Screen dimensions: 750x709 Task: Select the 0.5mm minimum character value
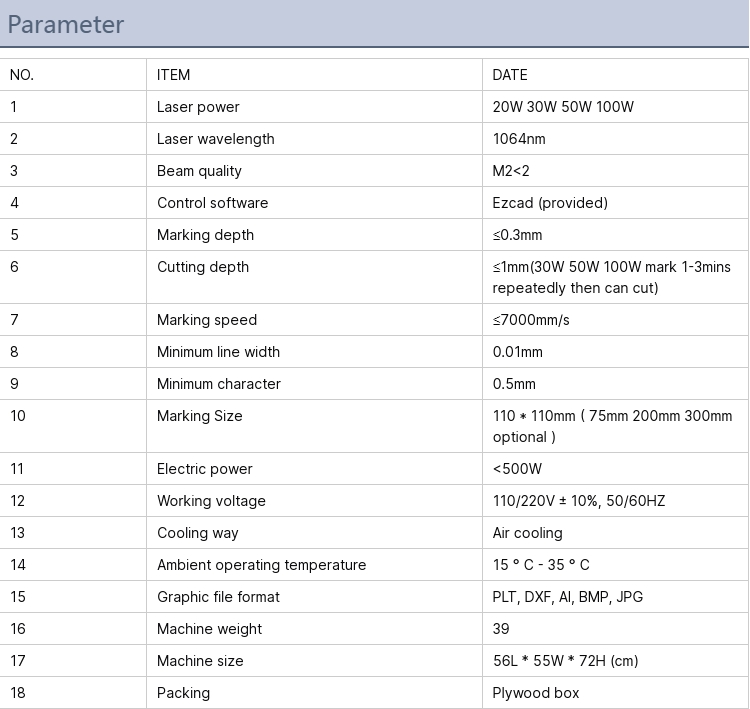coord(514,384)
